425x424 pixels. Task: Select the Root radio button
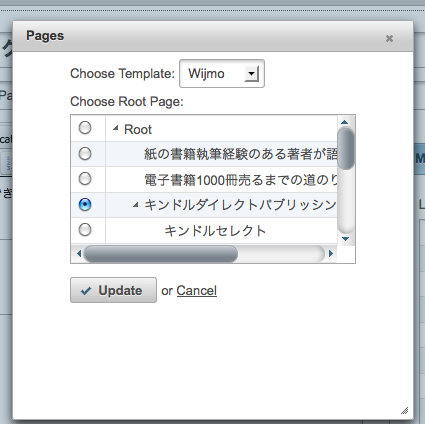pyautogui.click(x=85, y=128)
